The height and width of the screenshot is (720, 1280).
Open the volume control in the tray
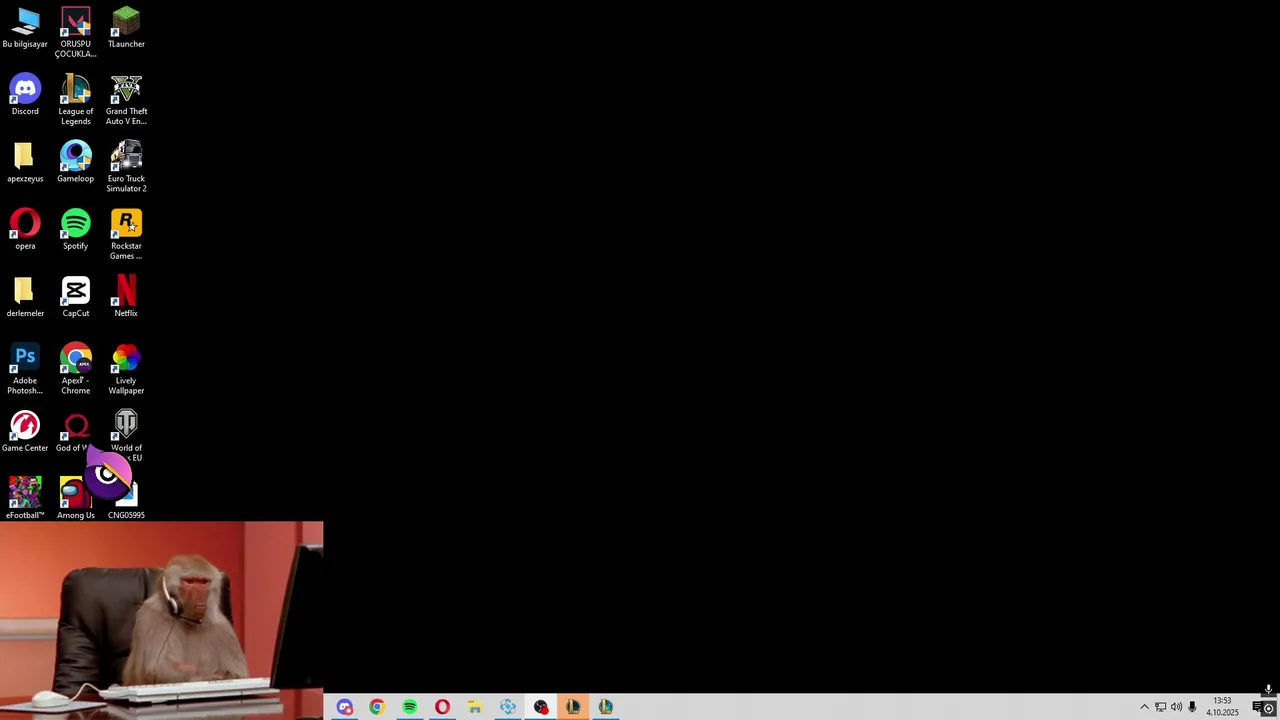1176,707
